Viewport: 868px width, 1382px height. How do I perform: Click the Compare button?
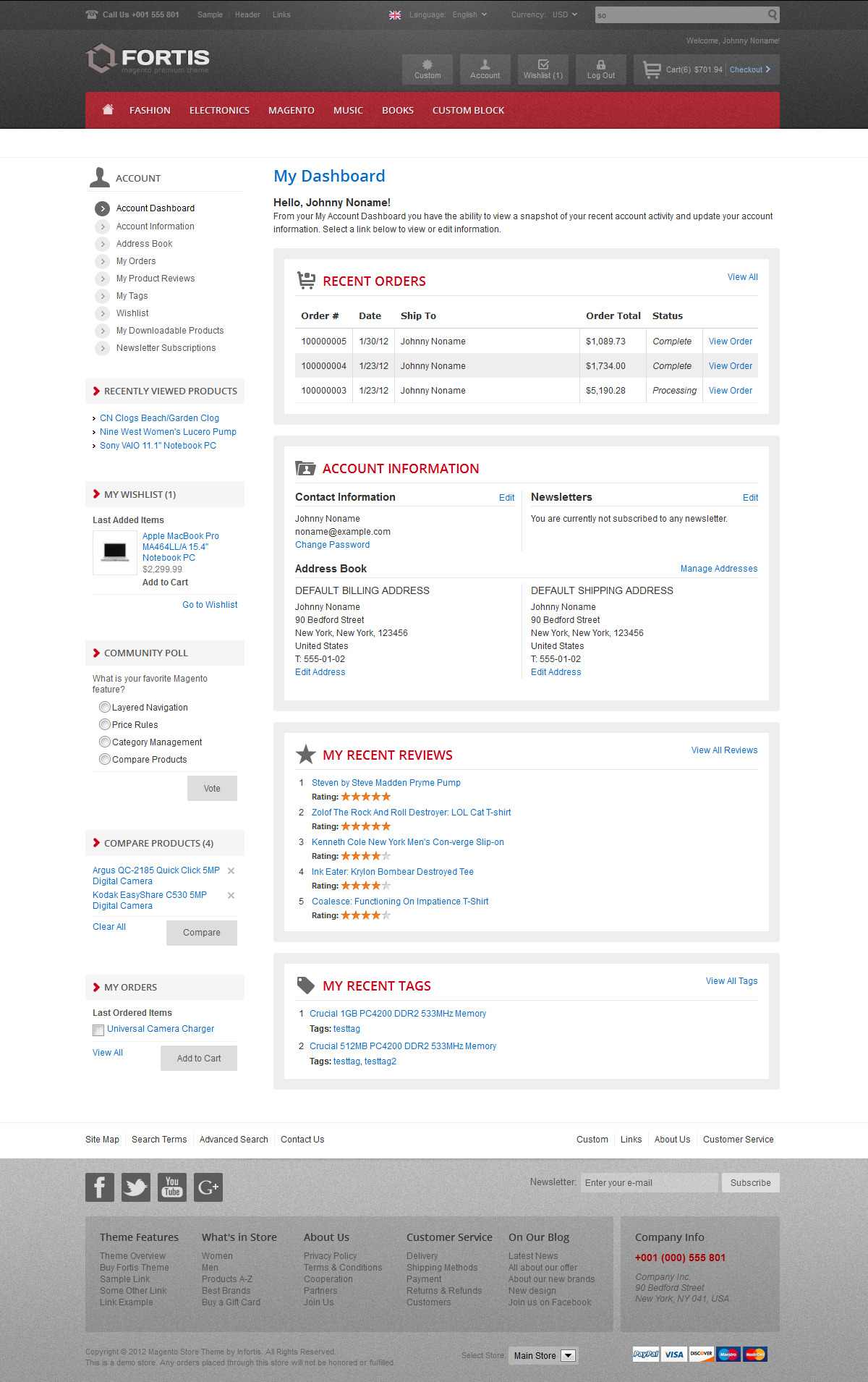(x=202, y=933)
